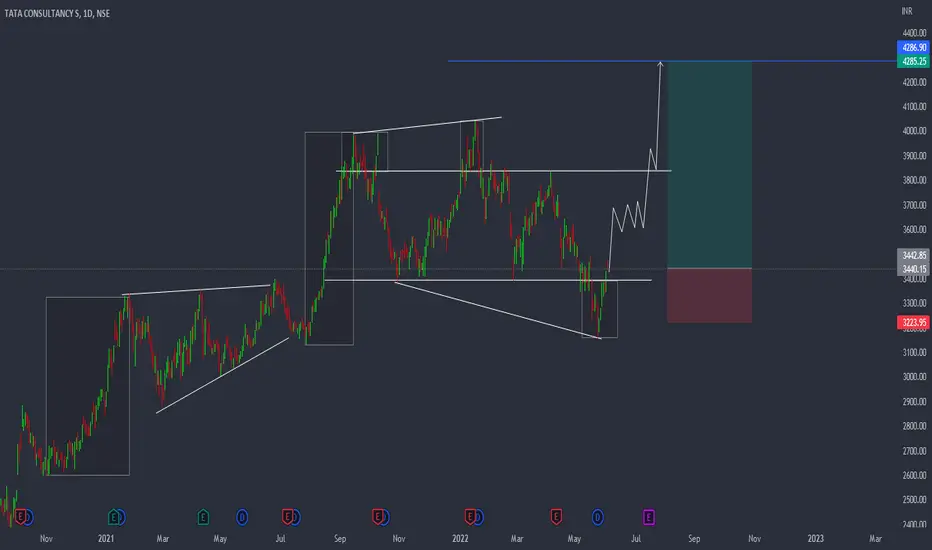Click the red earnings E marker between Sep and Nov 2021

(x=377, y=517)
